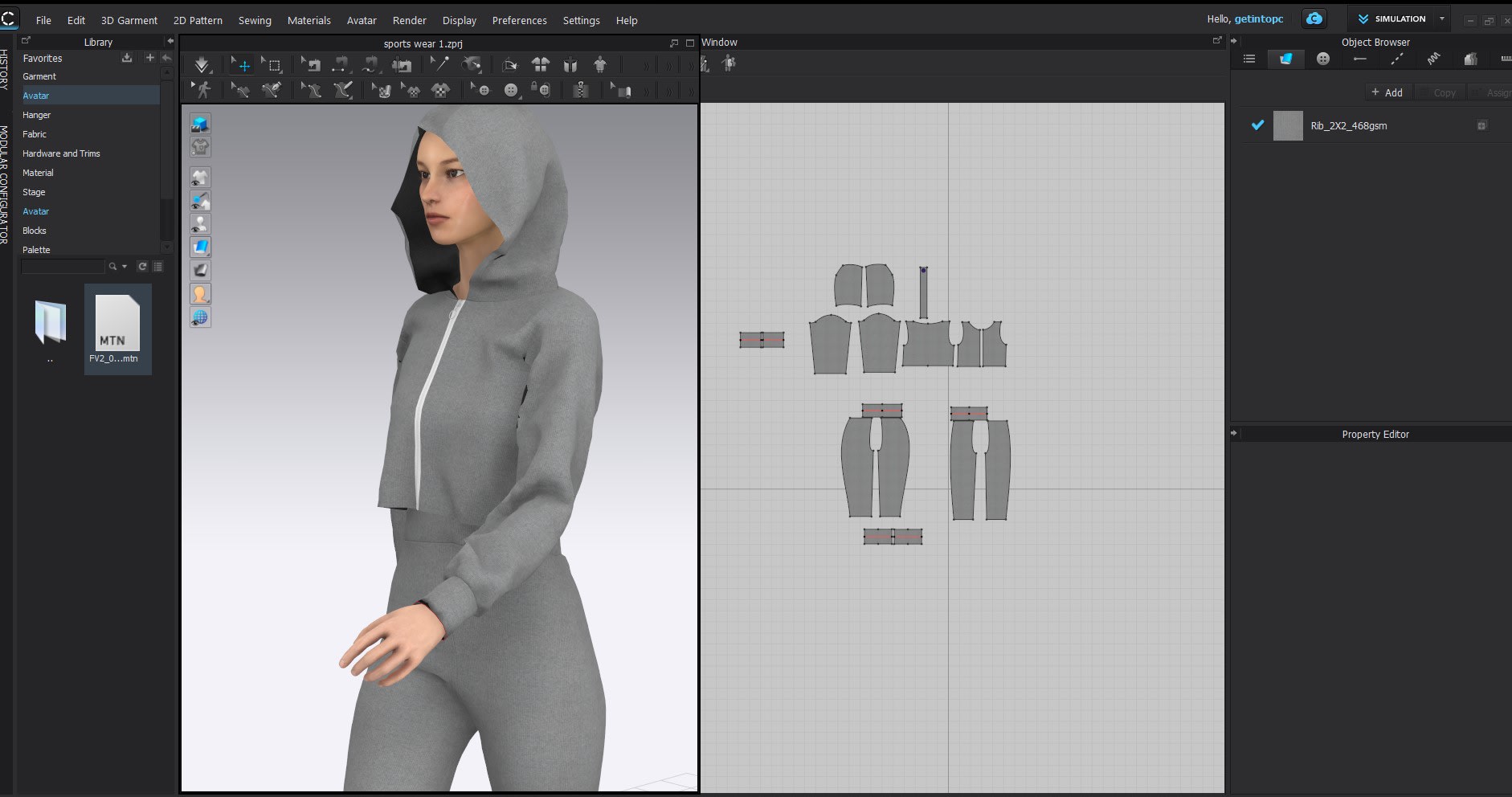Viewport: 1512px width, 797px height.
Task: Activate the Simulate tool
Action: point(201,64)
